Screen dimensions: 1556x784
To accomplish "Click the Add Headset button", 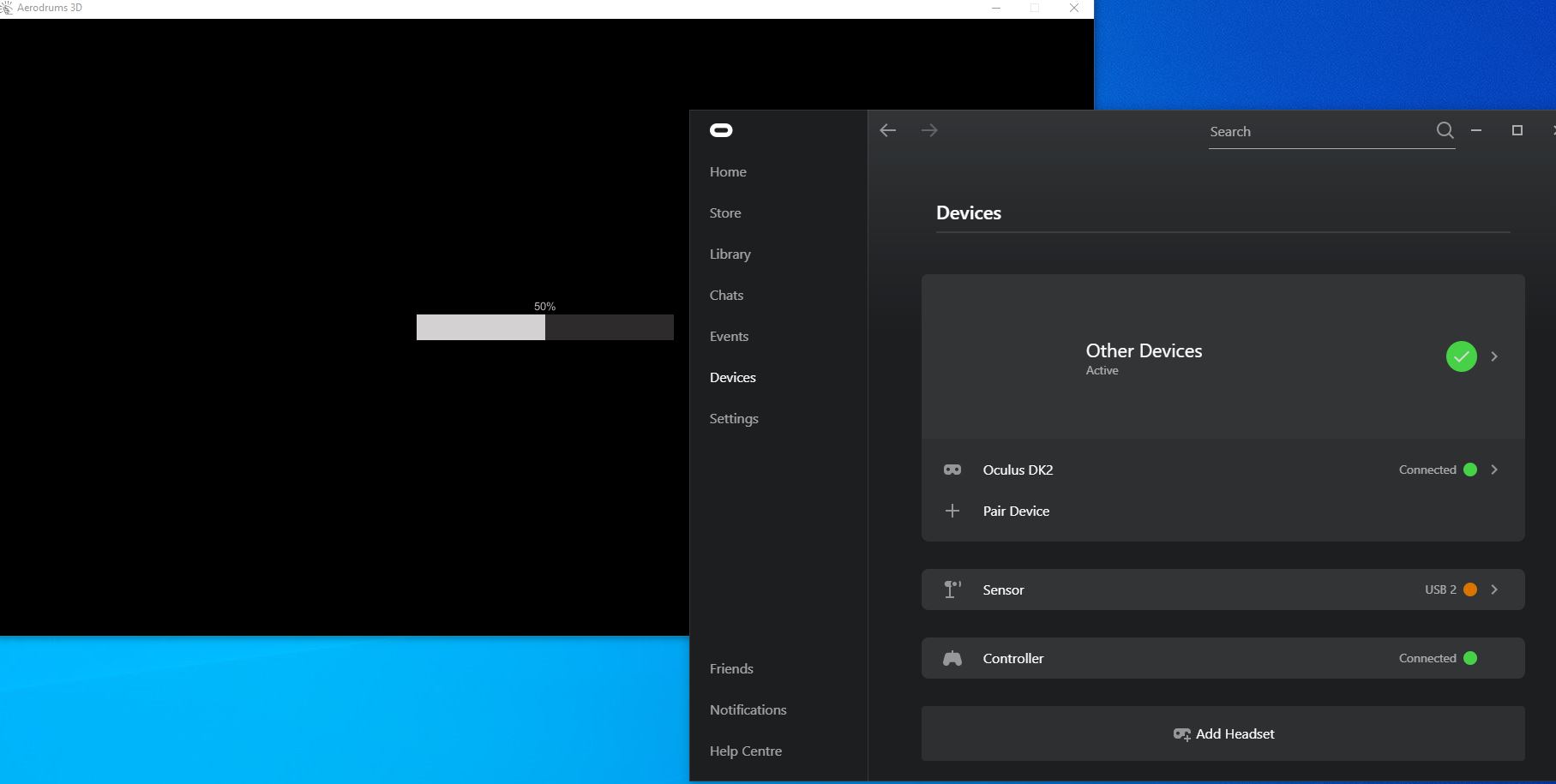I will 1223,733.
